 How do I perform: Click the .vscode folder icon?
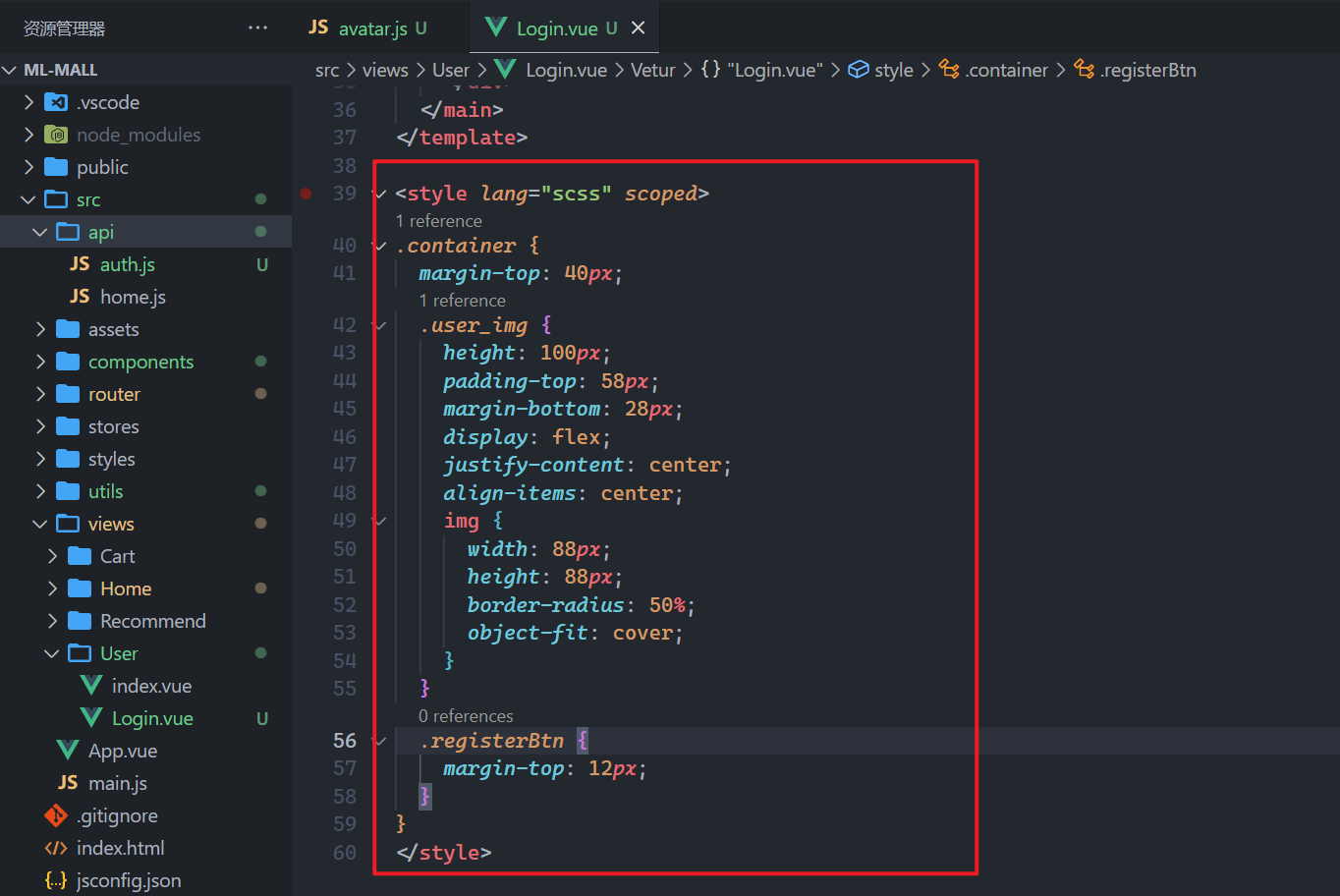coord(57,102)
